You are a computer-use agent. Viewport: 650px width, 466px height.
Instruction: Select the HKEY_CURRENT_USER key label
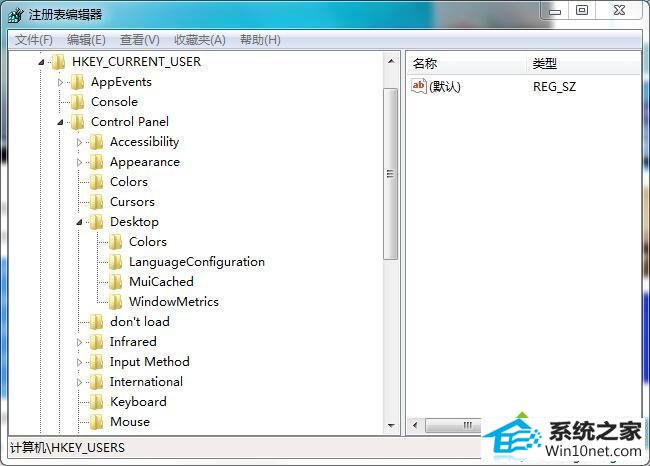click(136, 62)
